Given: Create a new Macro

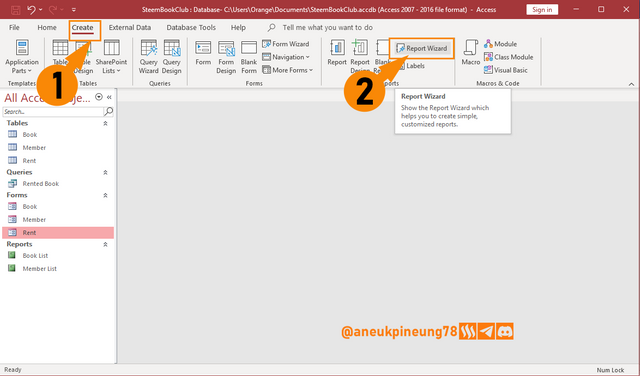Looking at the screenshot, I should point(471,53).
